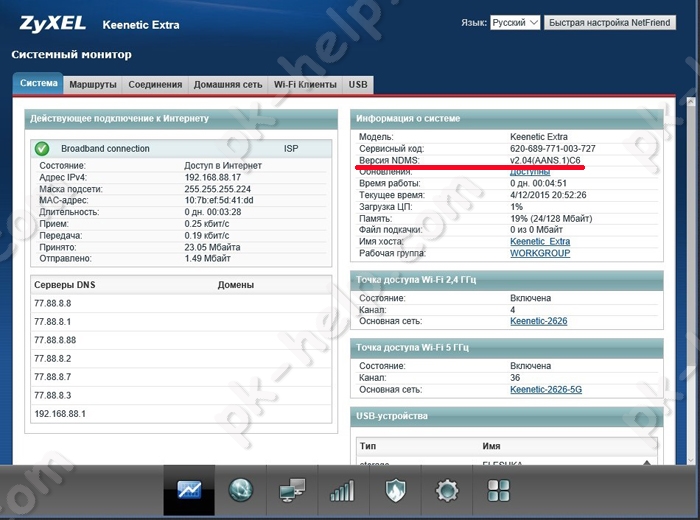Screen dimensions: 700x520
Task: Select NDMS version v2.04(AANS.1)C6
Action: pos(545,160)
